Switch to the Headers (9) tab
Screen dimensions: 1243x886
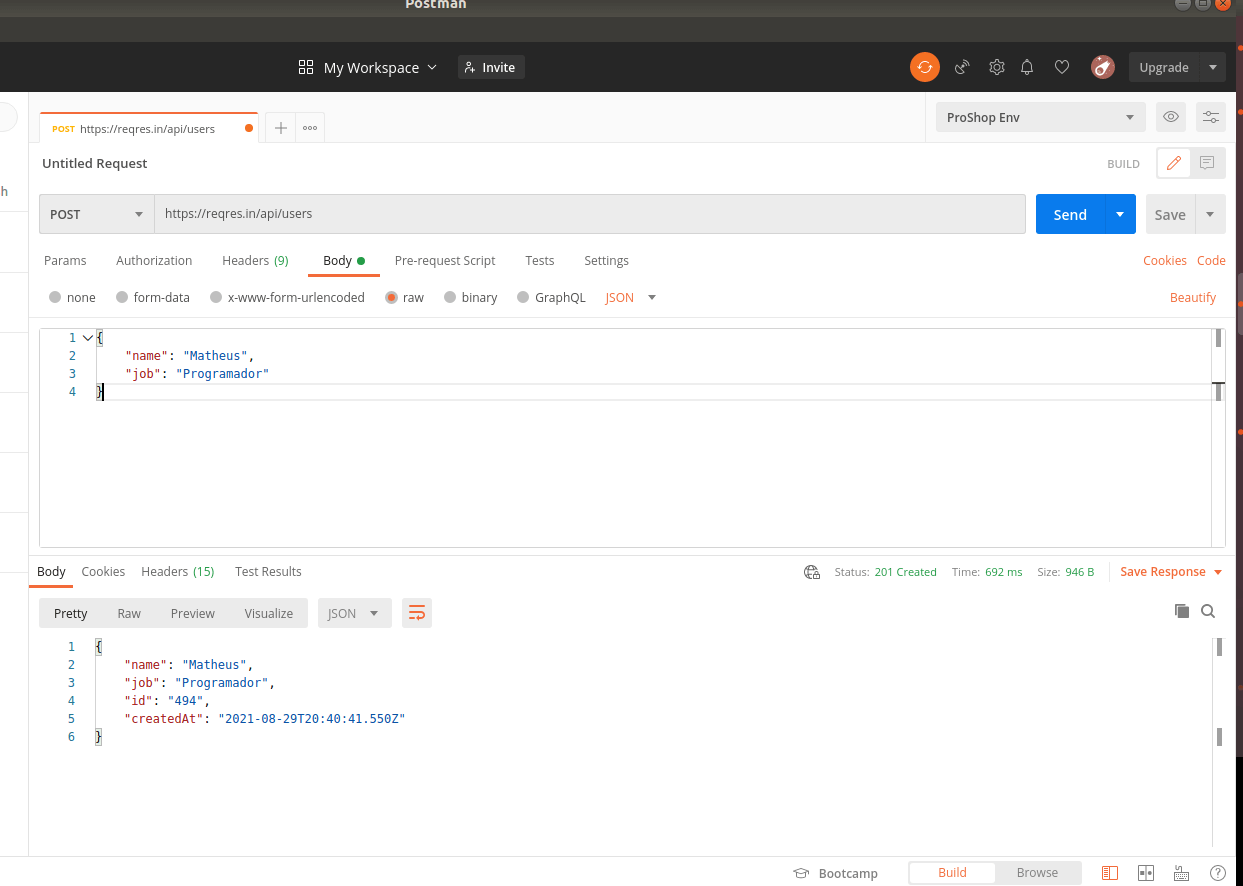[x=255, y=260]
